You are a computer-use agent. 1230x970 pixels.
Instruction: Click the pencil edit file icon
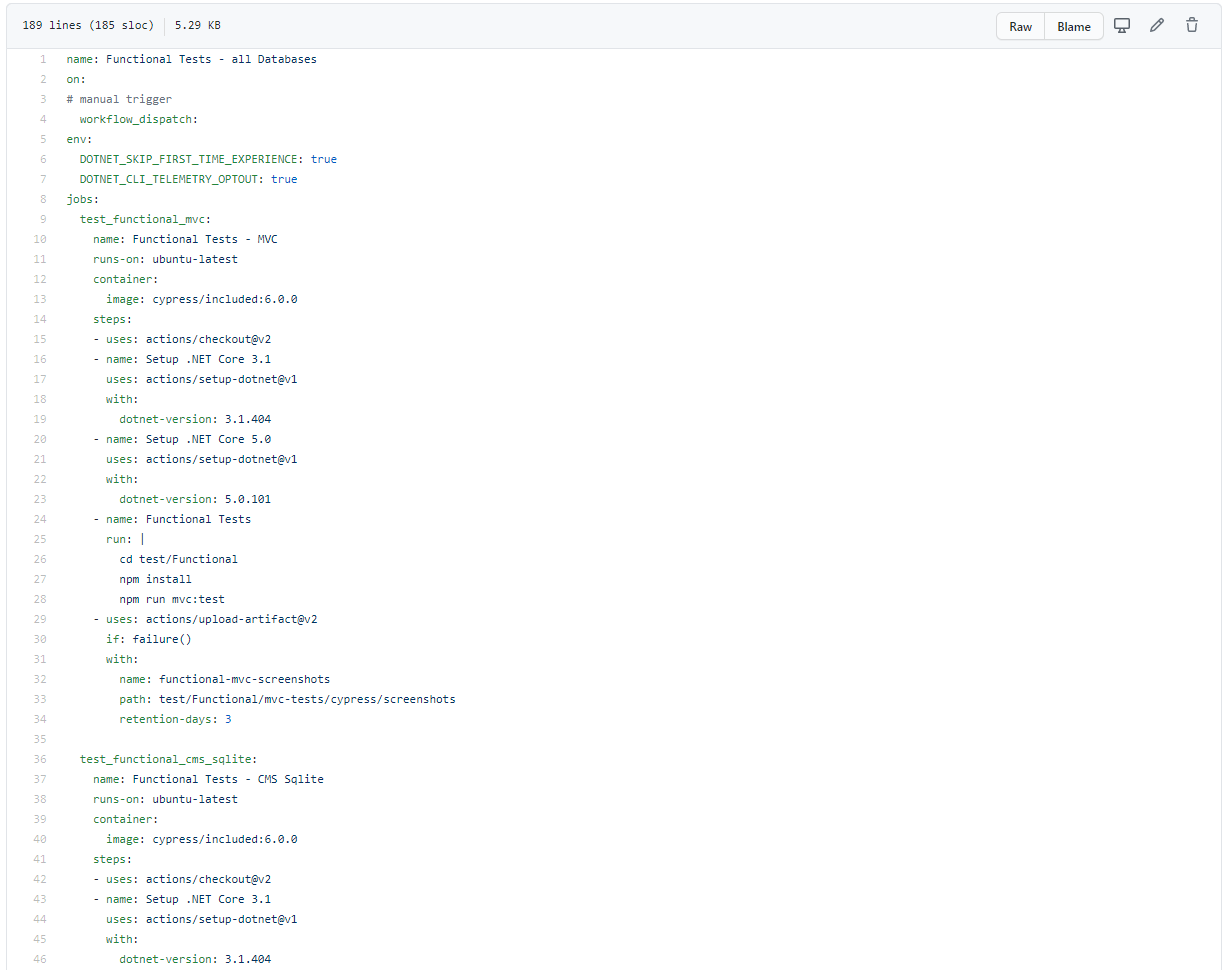click(x=1157, y=26)
